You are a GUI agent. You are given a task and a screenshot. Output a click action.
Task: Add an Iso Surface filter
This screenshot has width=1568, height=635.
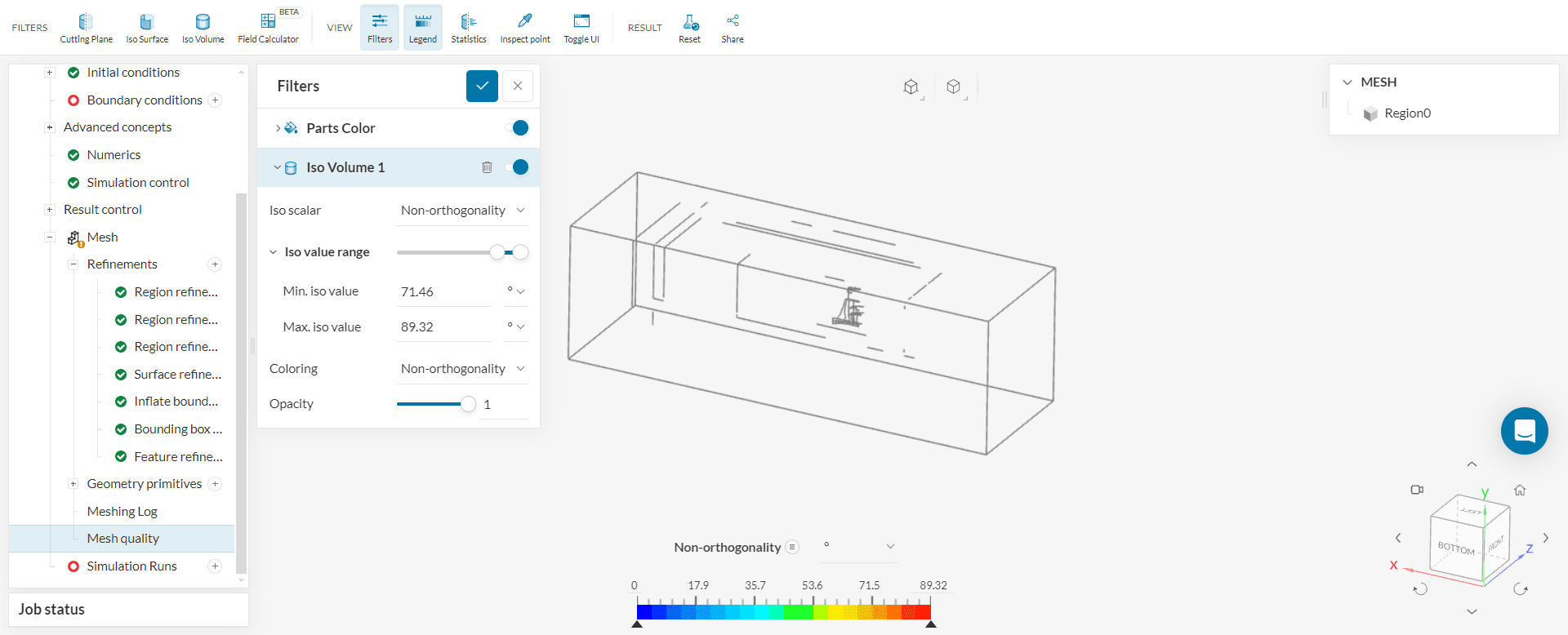click(x=147, y=28)
